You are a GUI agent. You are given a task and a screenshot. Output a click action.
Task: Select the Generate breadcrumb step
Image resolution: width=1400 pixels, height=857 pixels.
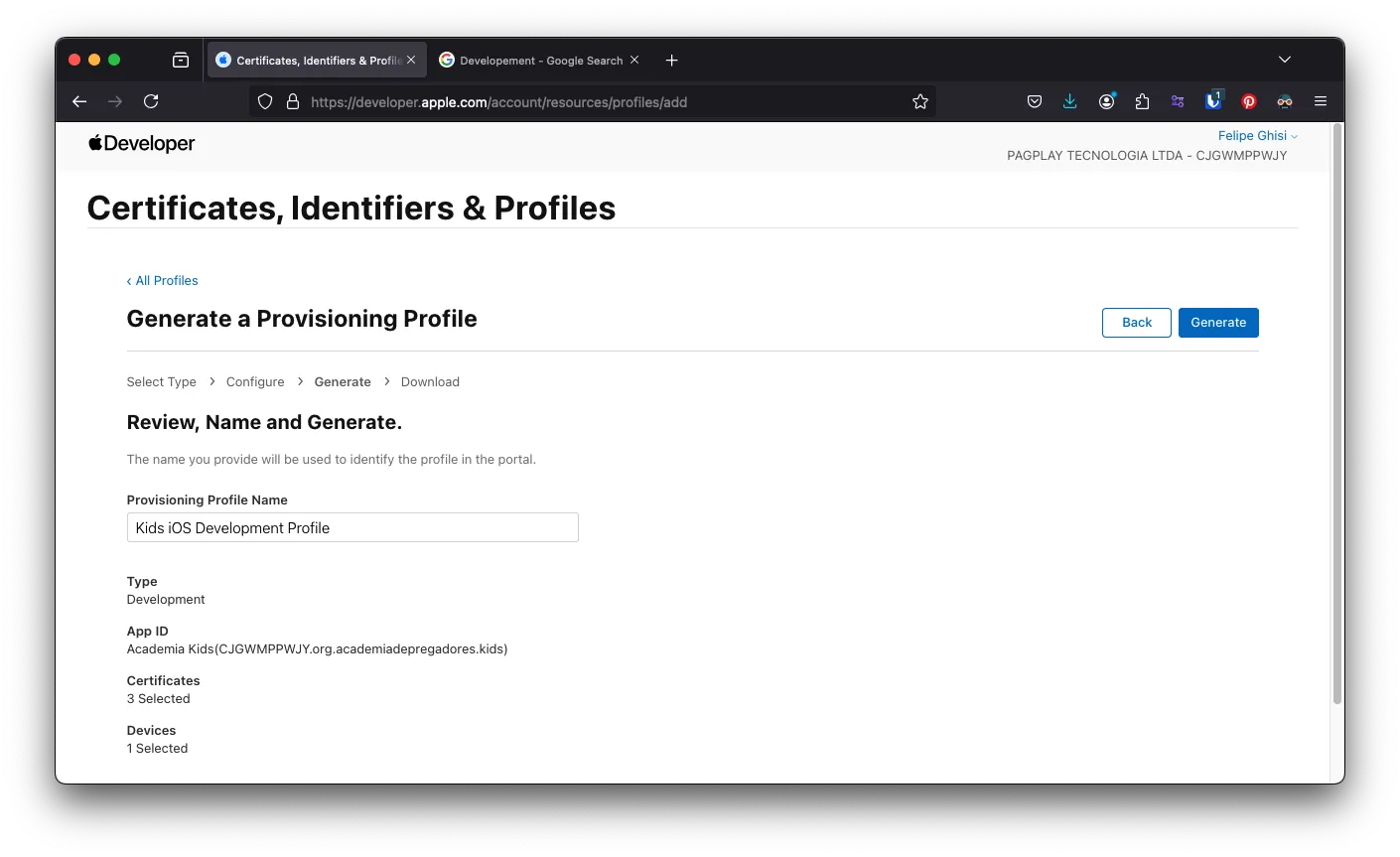click(343, 381)
